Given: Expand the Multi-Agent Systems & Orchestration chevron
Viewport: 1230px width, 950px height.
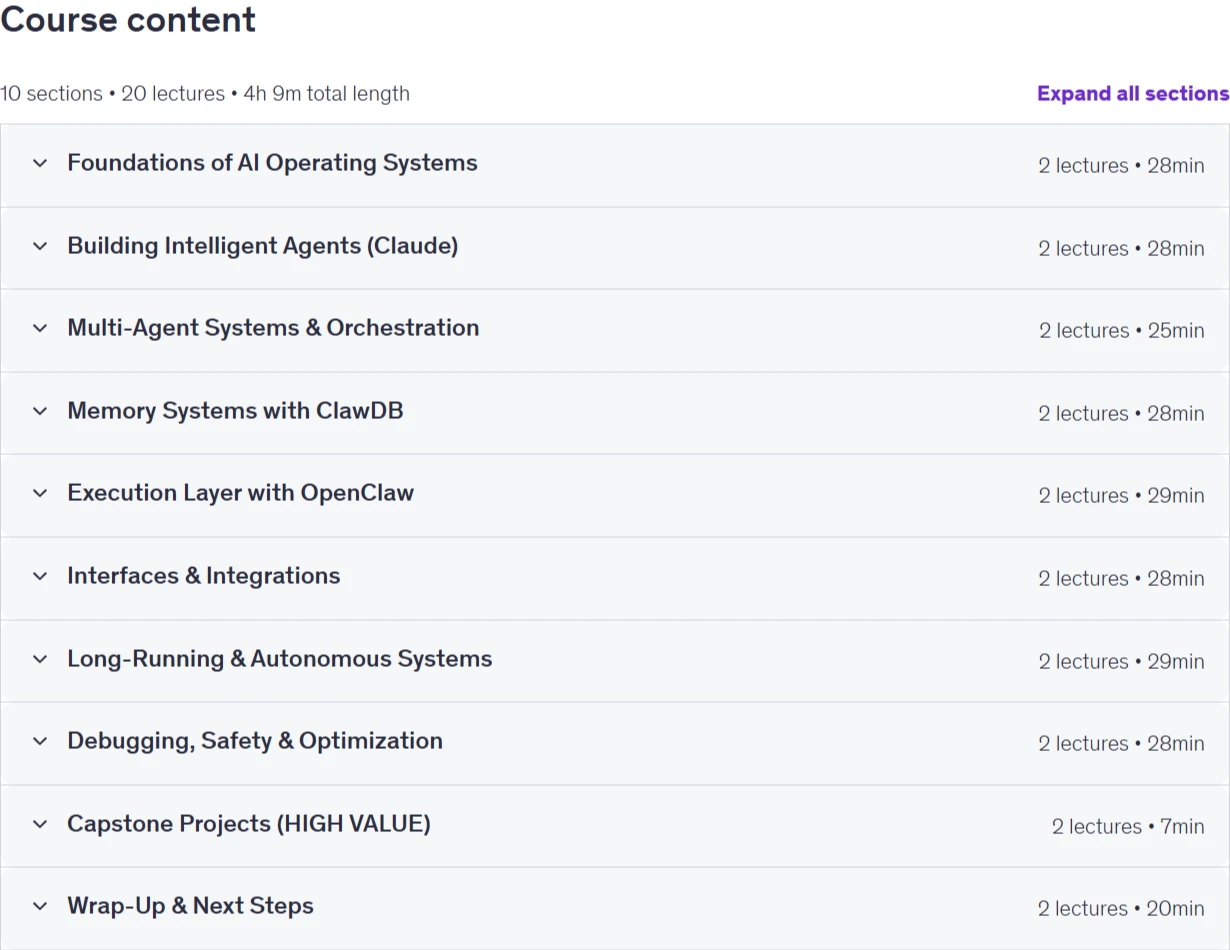Looking at the screenshot, I should [40, 328].
